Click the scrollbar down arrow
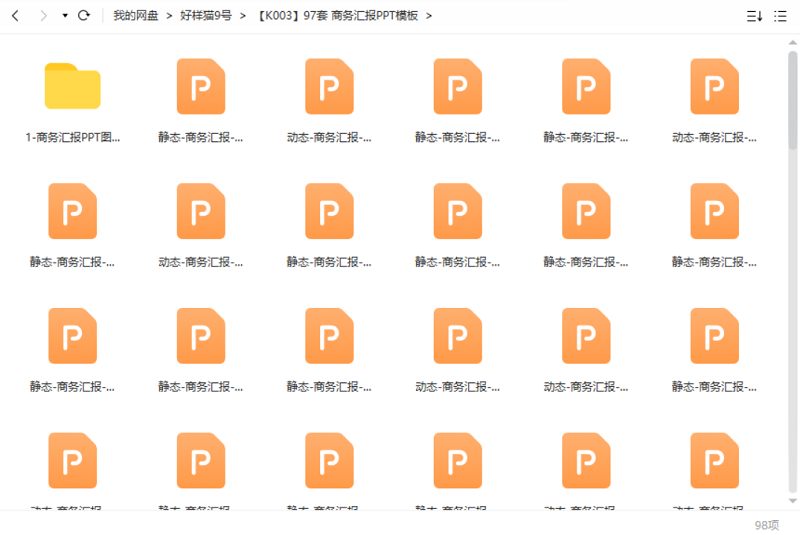The image size is (800, 535). tap(793, 499)
